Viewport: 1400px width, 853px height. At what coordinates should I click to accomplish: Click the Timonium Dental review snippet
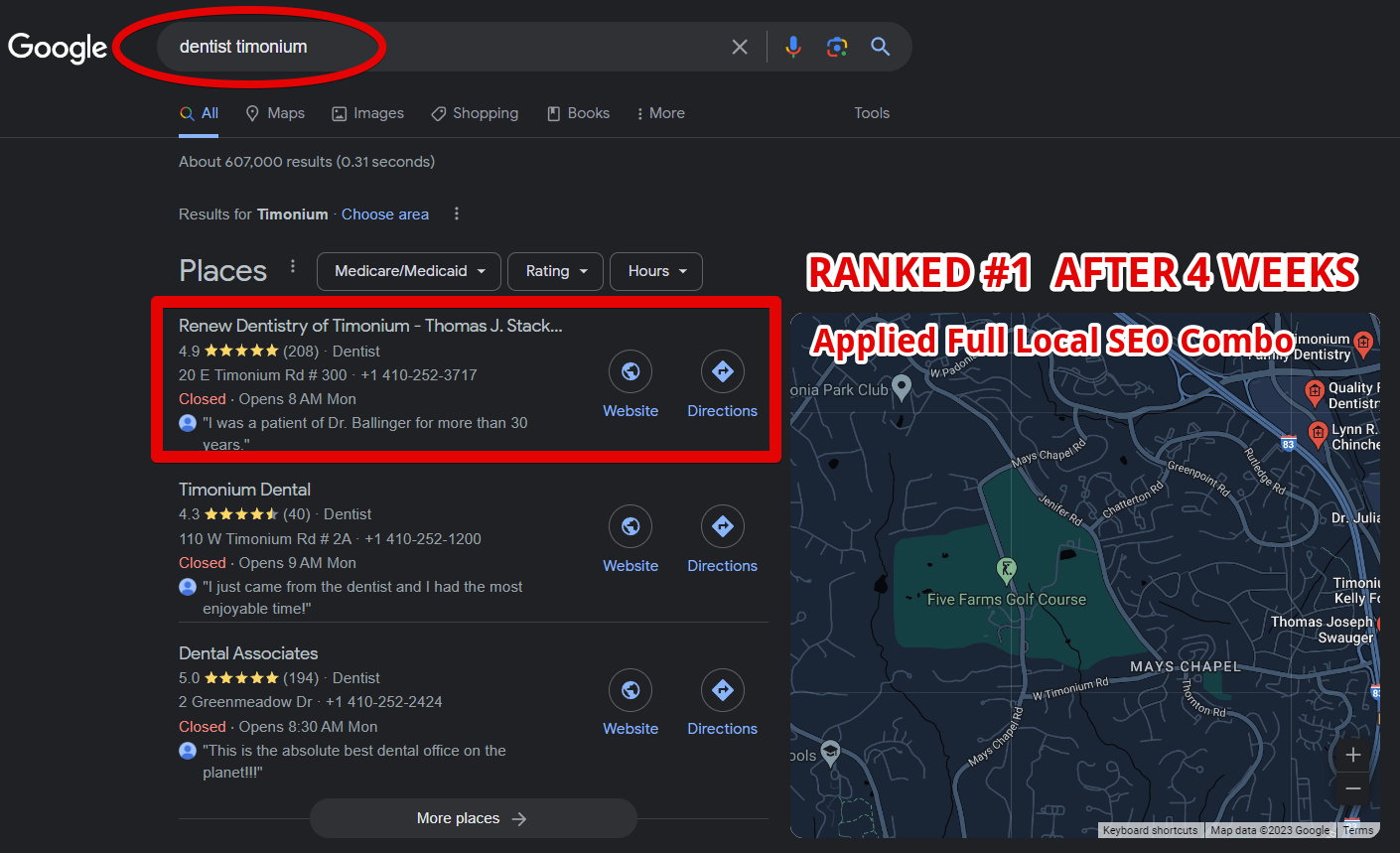pyautogui.click(x=362, y=598)
